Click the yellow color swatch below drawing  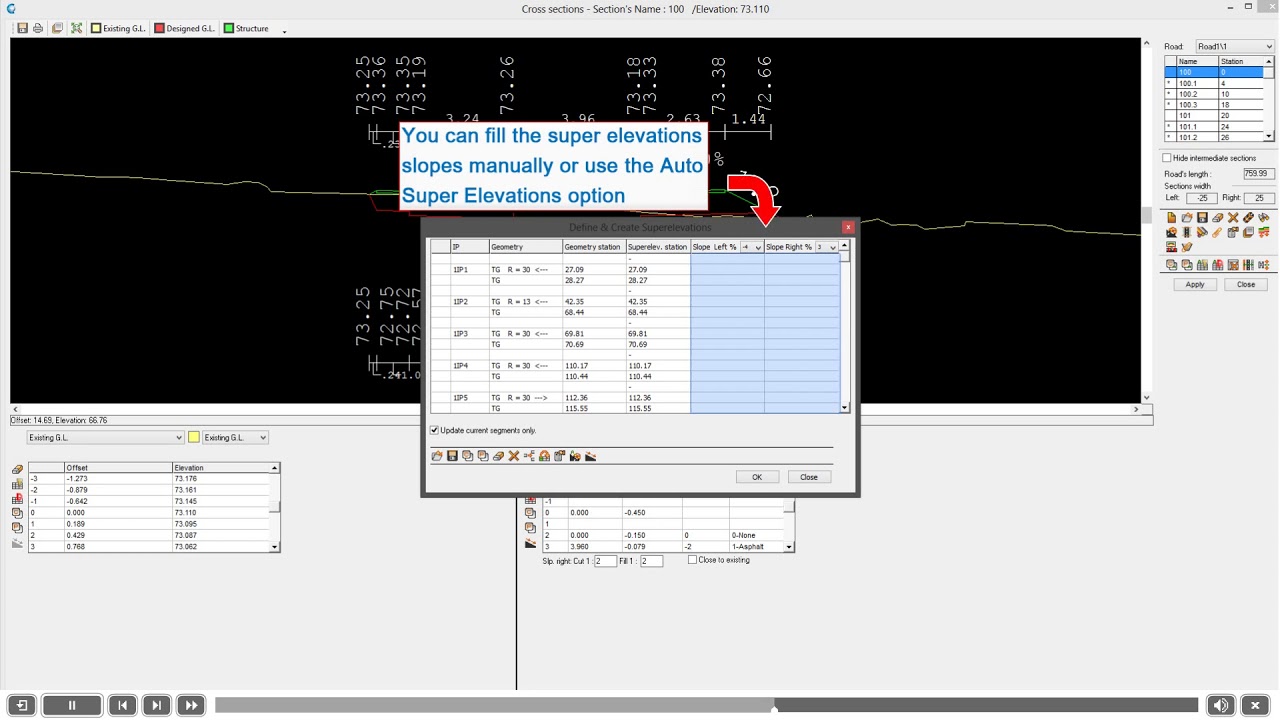(194, 438)
